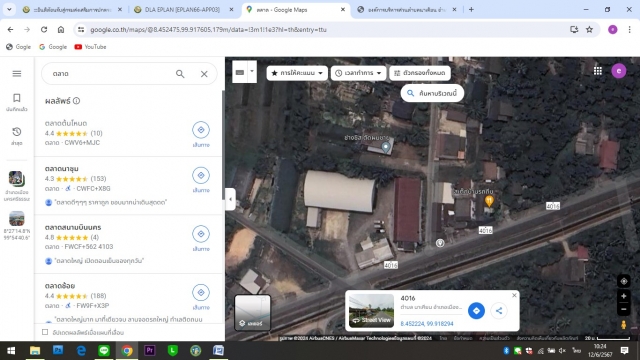Share the 4016 location

tap(499, 311)
